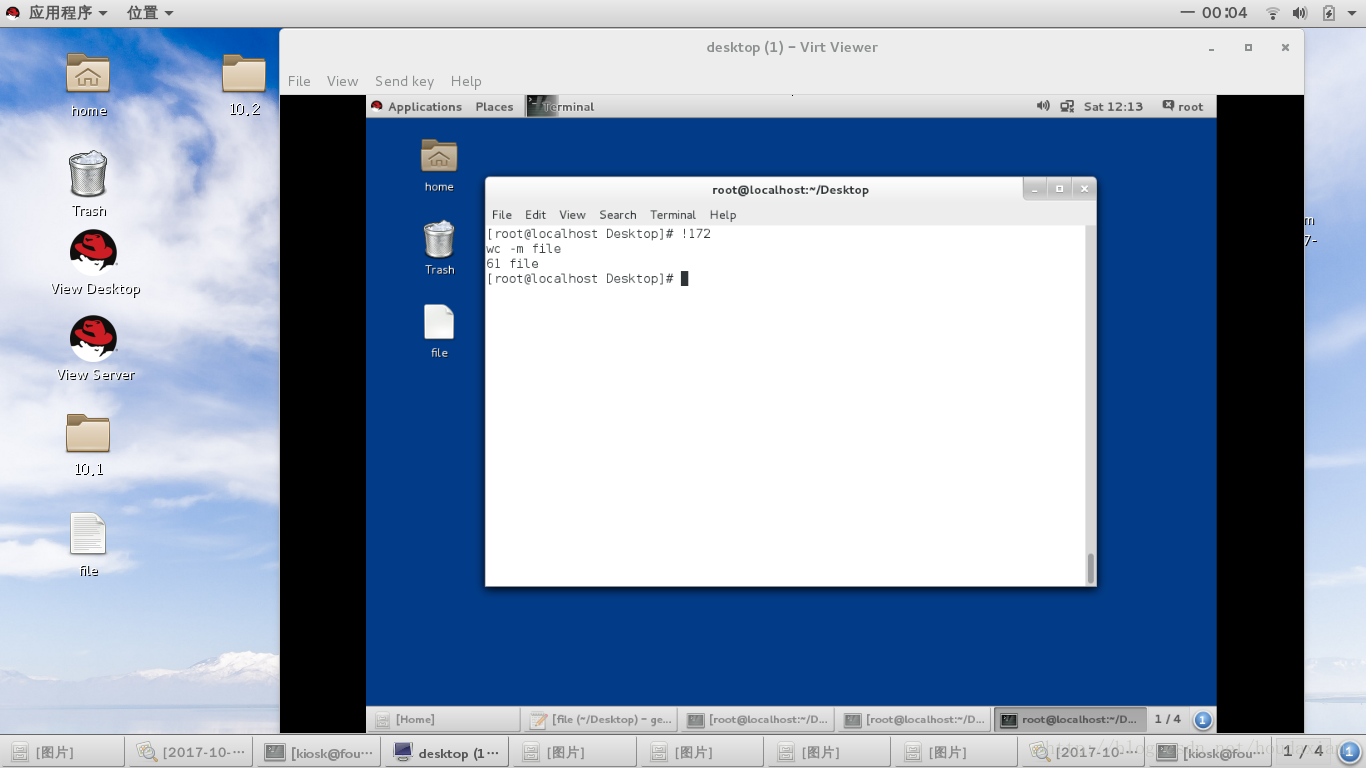Launch the View Server shortcut
The image size is (1366, 768).
coord(95,349)
